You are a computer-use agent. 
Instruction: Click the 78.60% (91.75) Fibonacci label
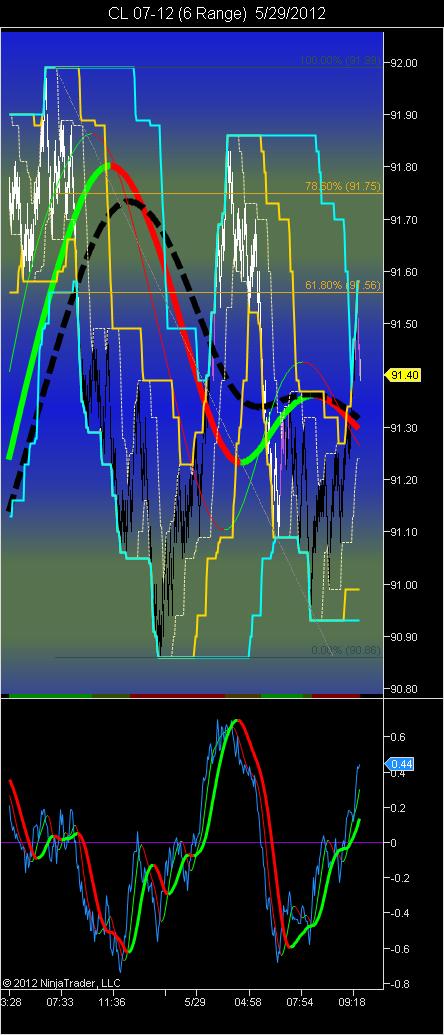tap(342, 187)
